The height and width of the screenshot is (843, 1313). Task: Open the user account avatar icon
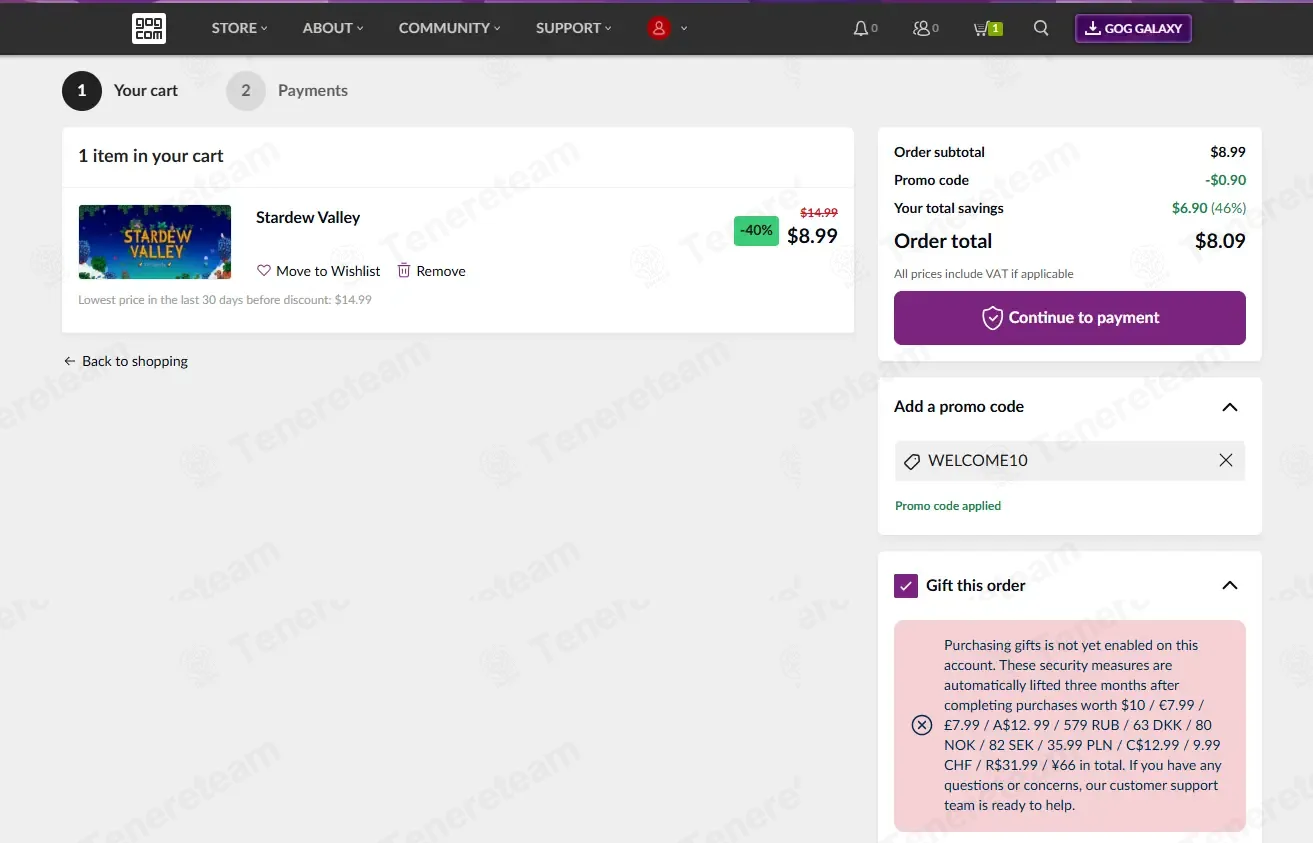pyautogui.click(x=658, y=28)
